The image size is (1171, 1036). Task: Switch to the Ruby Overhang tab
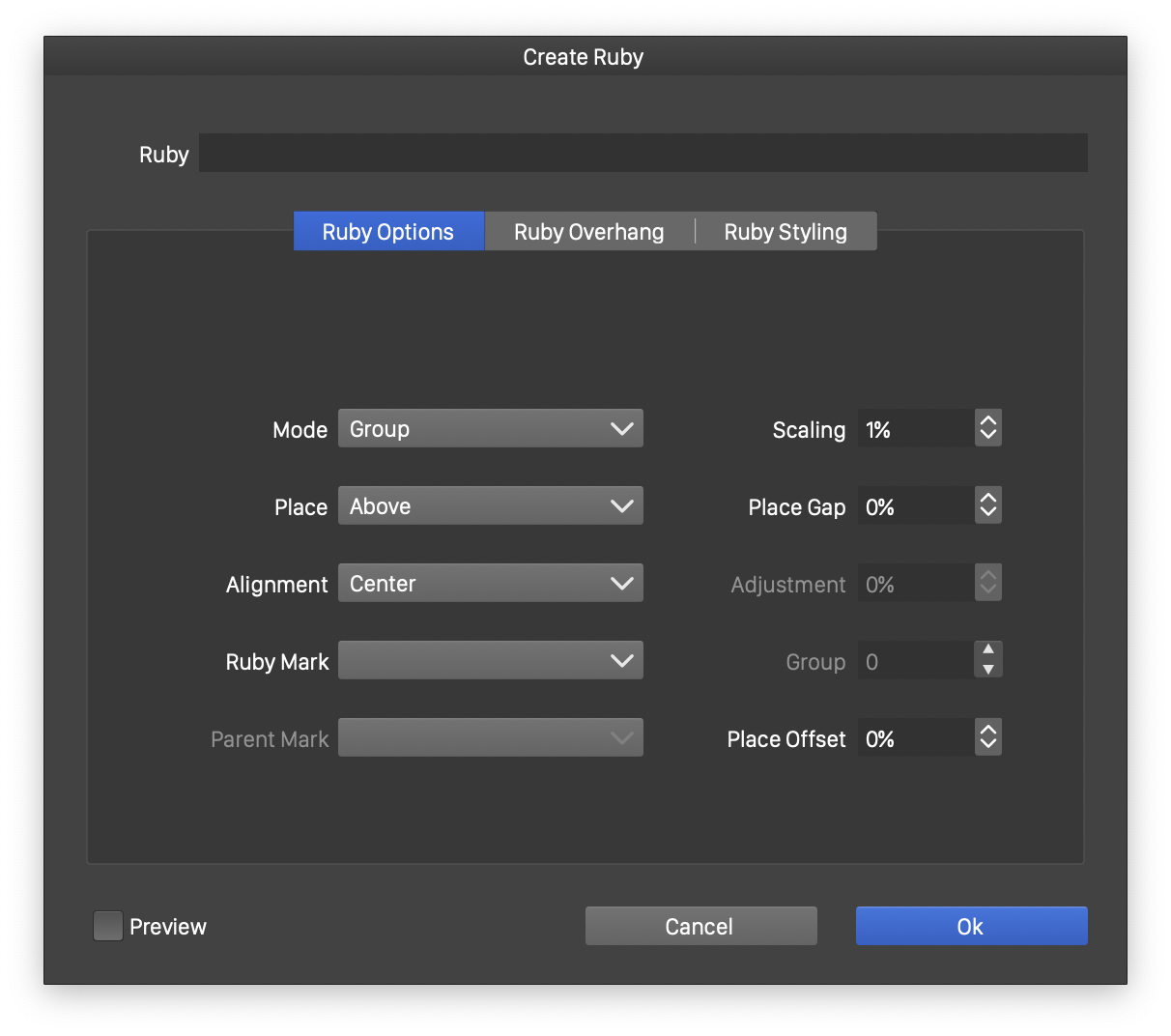(x=588, y=232)
